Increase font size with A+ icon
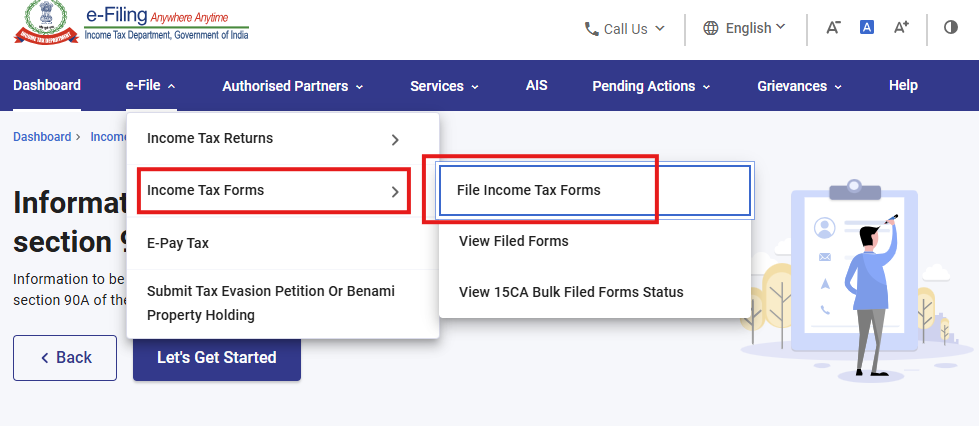Image resolution: width=979 pixels, height=426 pixels. [901, 27]
